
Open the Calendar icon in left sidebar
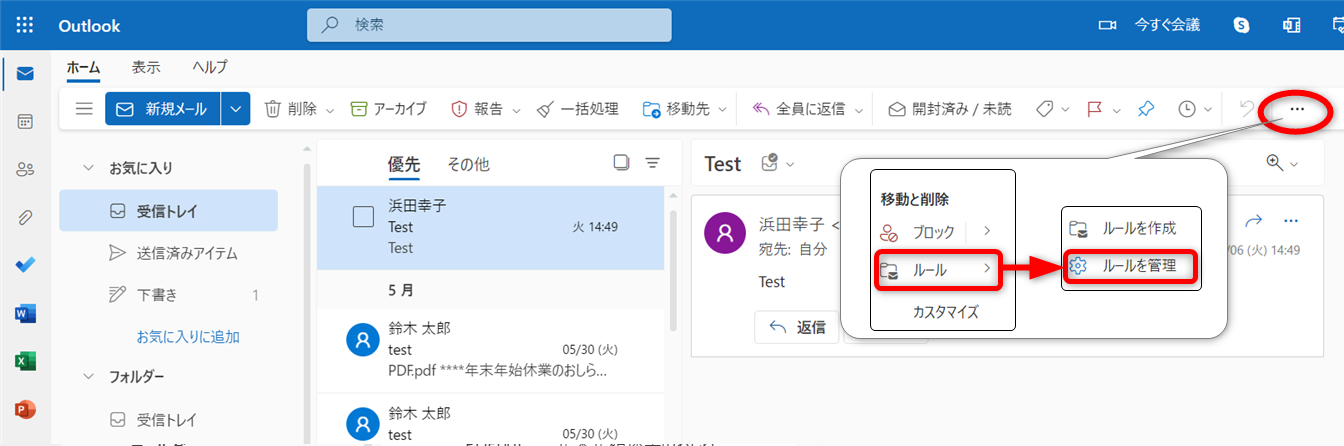click(25, 122)
